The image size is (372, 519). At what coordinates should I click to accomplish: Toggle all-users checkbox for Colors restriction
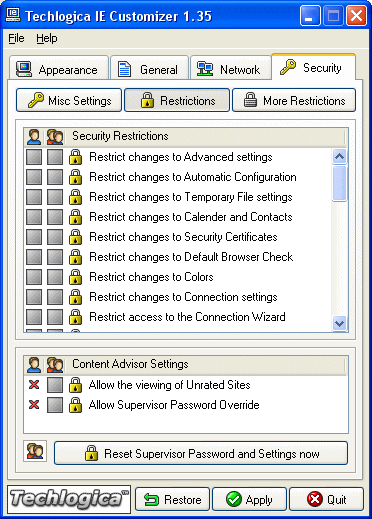[x=55, y=277]
